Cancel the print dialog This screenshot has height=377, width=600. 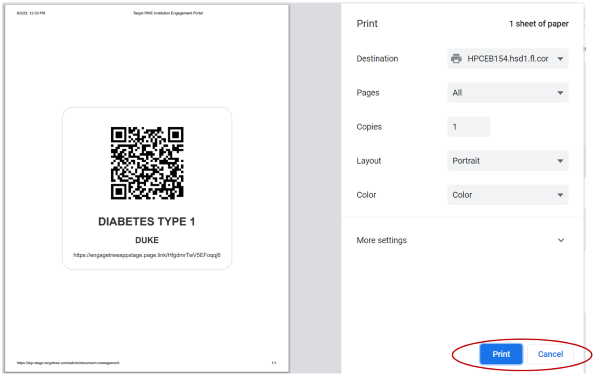[x=550, y=354]
